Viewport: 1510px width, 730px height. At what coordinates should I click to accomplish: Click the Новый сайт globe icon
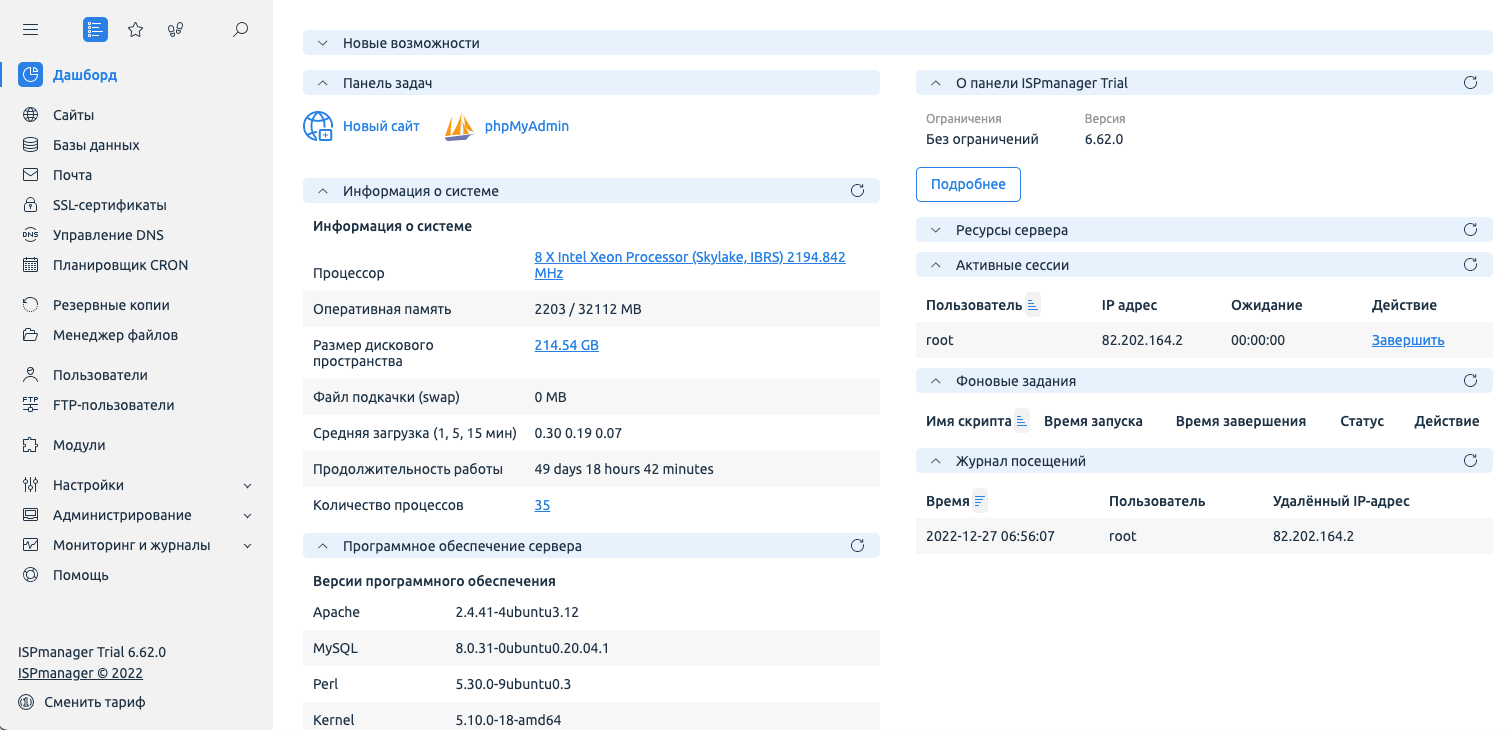point(318,127)
